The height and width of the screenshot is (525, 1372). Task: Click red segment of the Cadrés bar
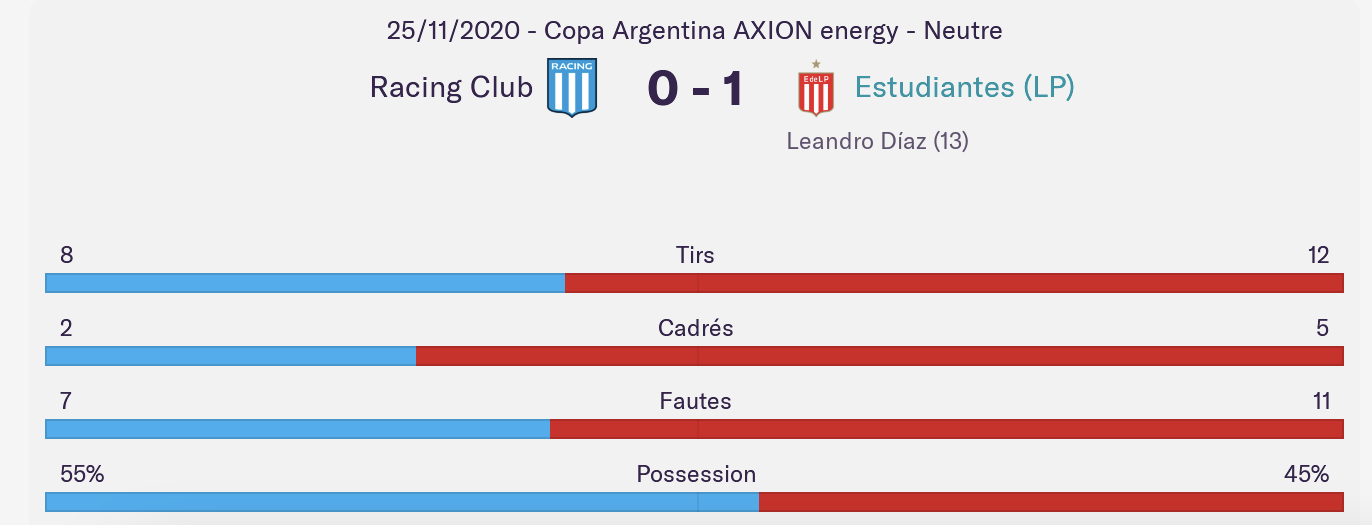(879, 356)
